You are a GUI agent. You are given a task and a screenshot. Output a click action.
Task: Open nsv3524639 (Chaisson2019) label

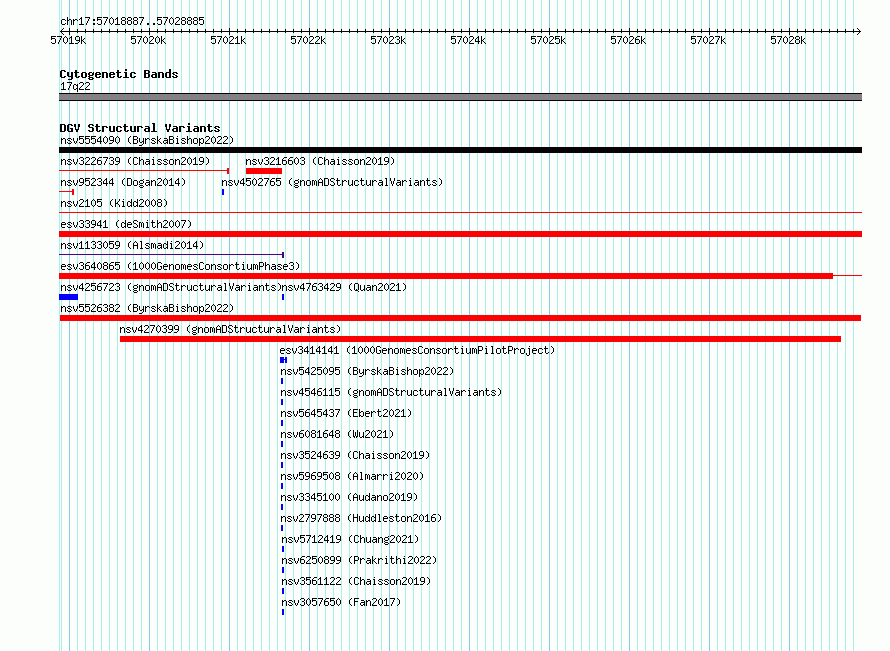355,455
